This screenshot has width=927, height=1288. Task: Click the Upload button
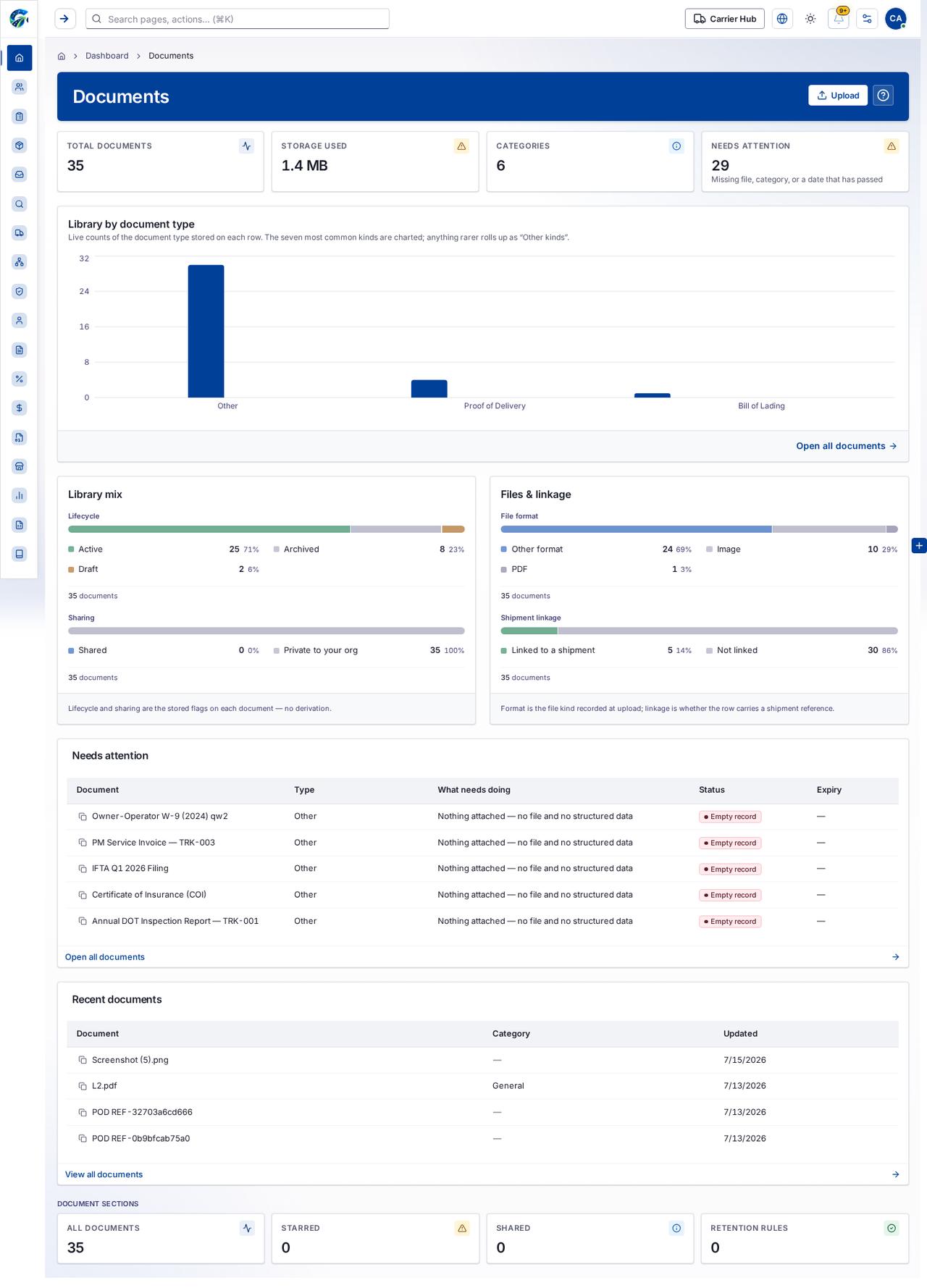(838, 96)
